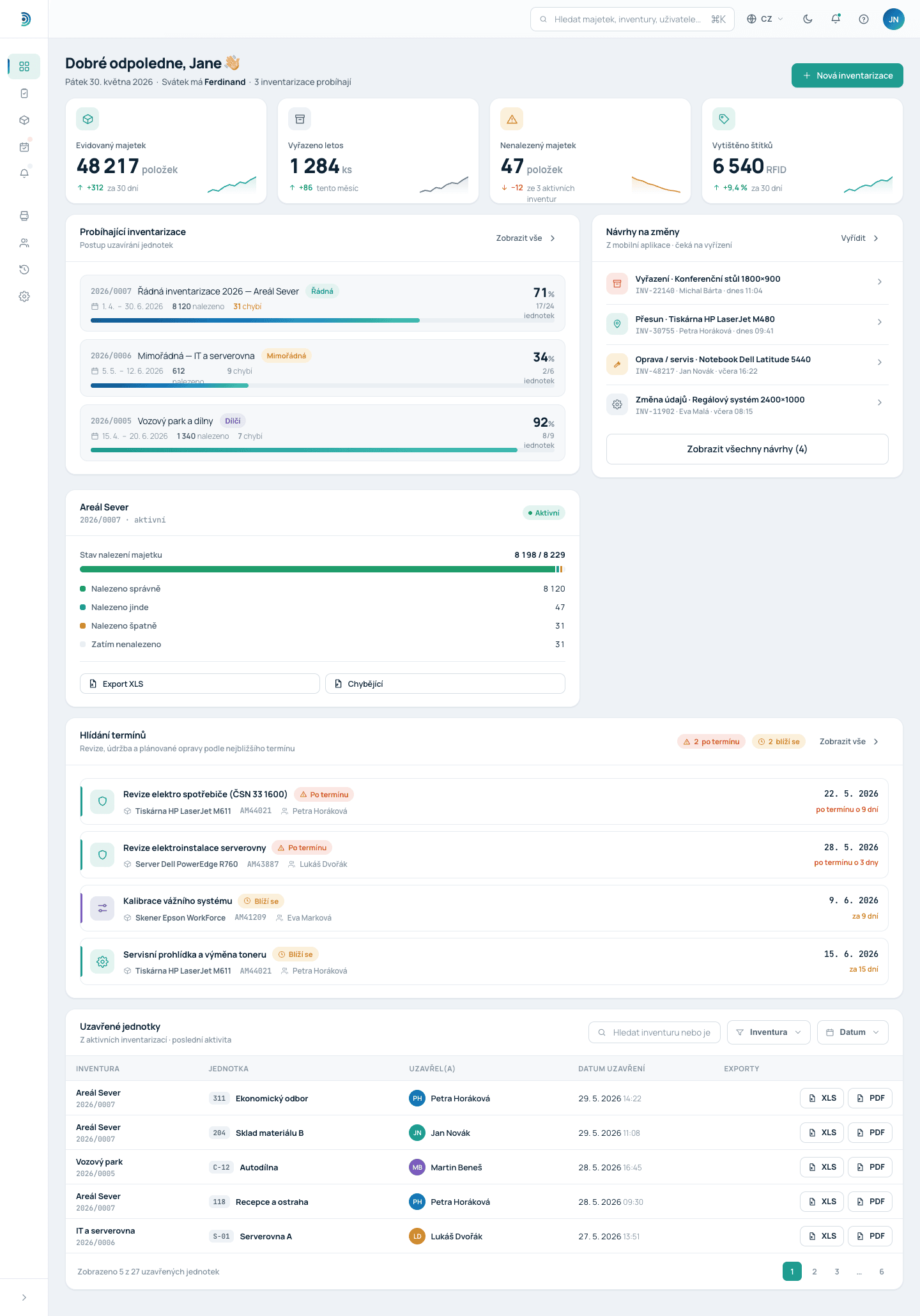Go to page 3 of closed units

[837, 1272]
